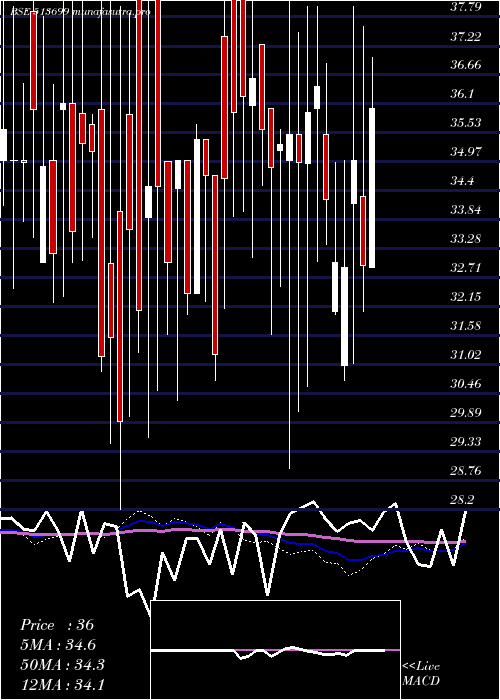Viewport: 500px width, 700px height.
Task: Click the 29.33 price label
Action: pos(466,441)
